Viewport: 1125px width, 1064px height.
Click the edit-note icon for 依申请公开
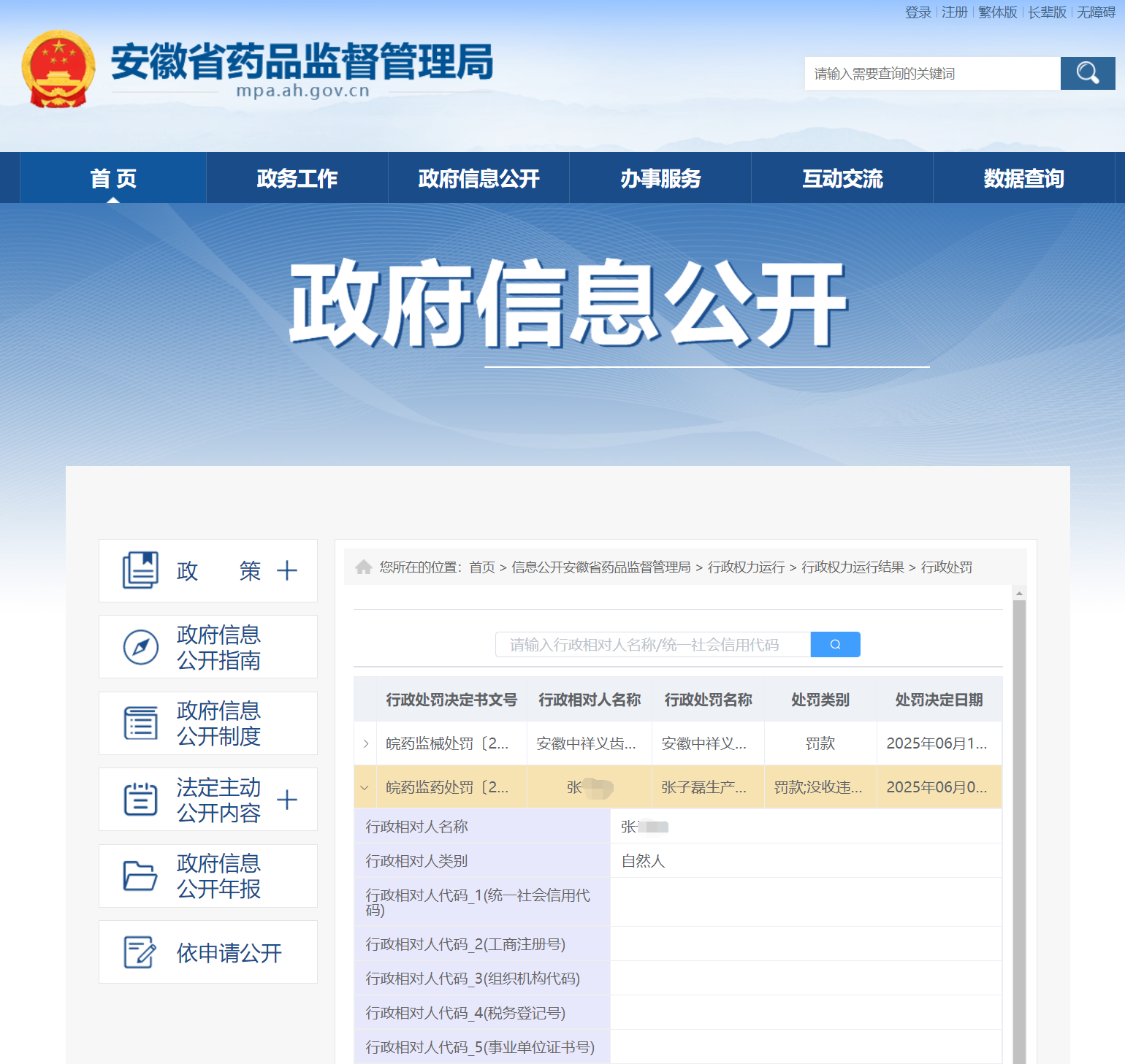pyautogui.click(x=140, y=952)
